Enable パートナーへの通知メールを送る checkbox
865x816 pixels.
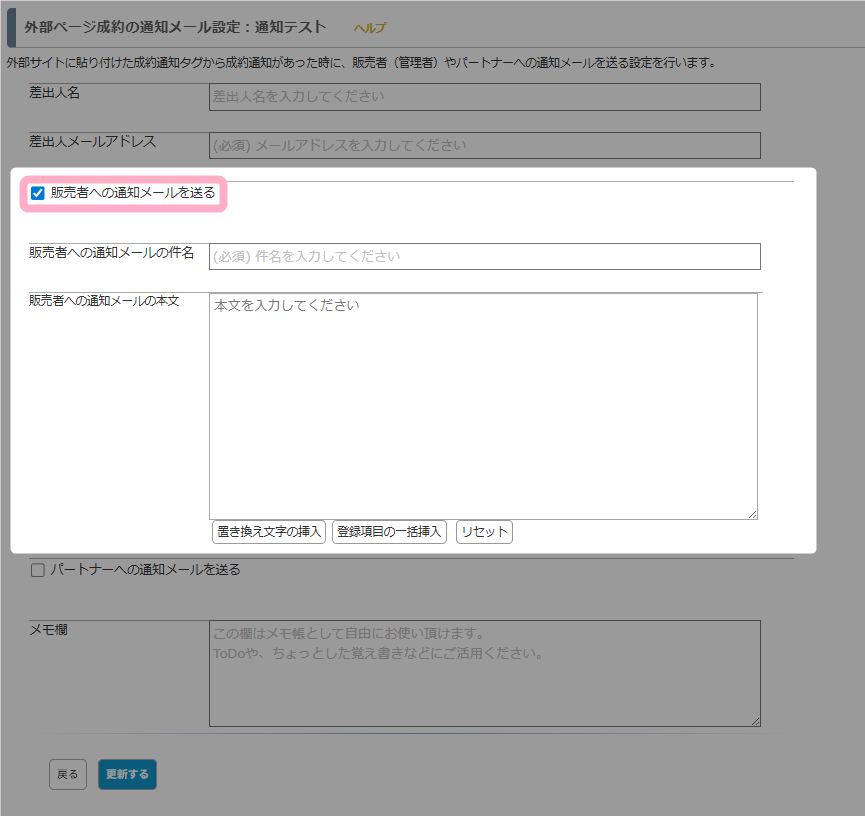click(x=37, y=570)
